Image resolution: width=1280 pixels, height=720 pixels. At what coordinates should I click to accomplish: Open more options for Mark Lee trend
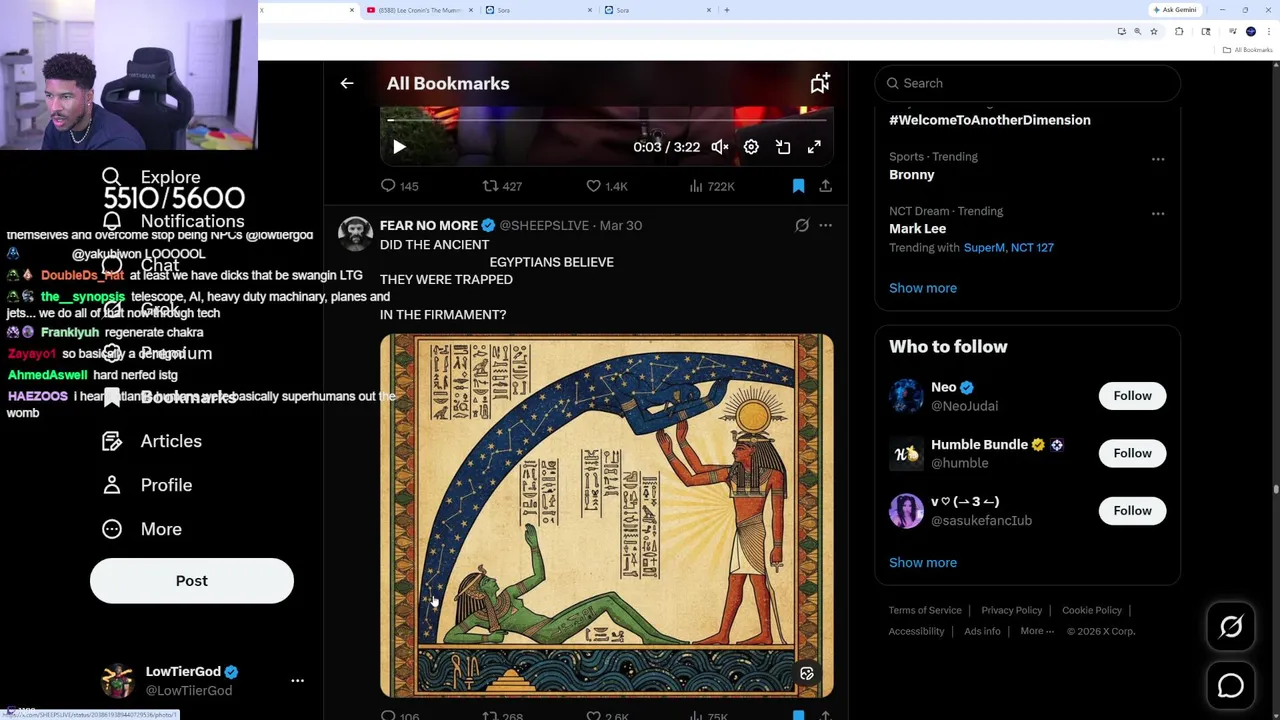tap(1158, 213)
